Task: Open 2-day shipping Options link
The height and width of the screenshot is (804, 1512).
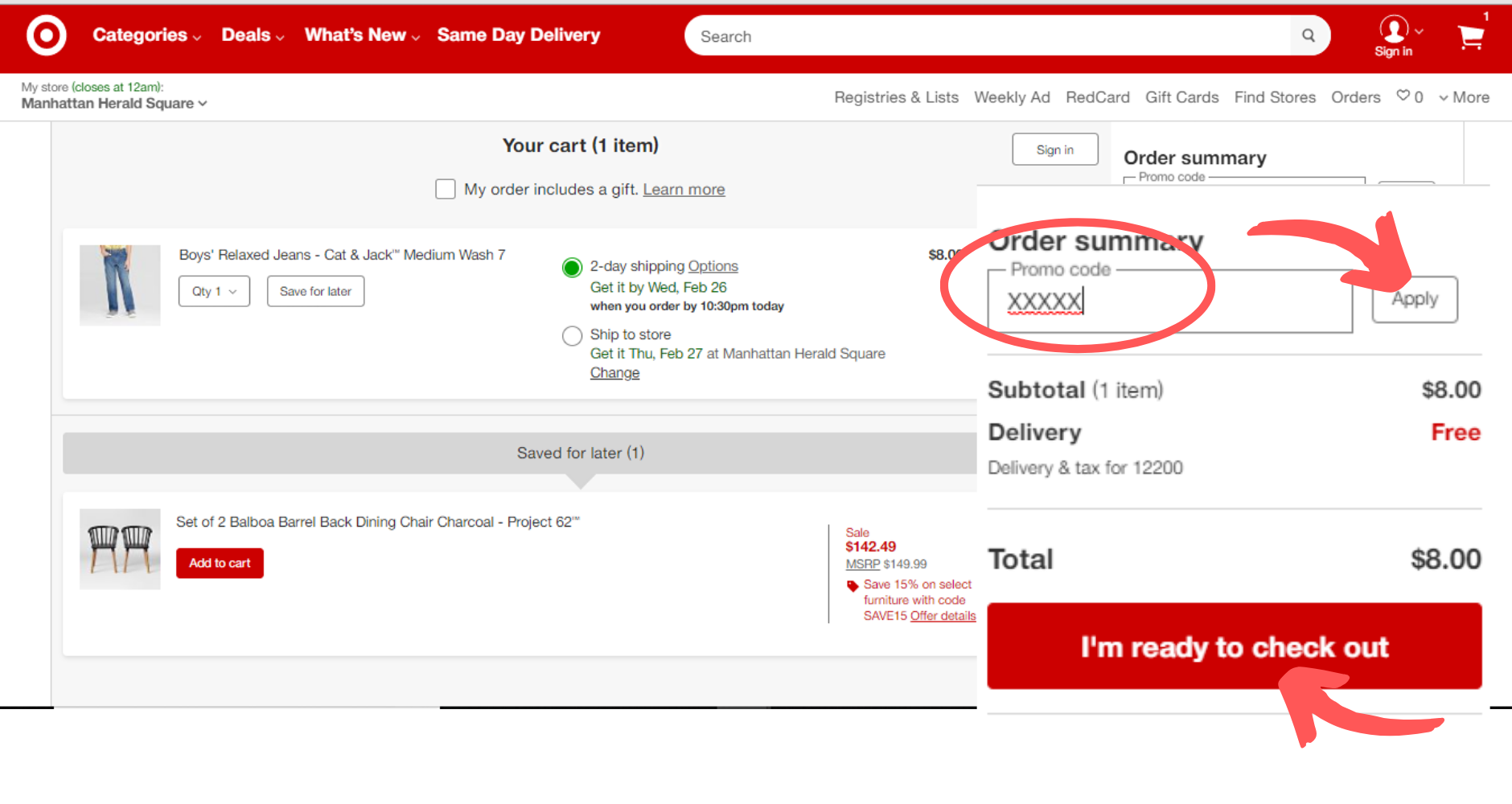Action: tap(713, 266)
